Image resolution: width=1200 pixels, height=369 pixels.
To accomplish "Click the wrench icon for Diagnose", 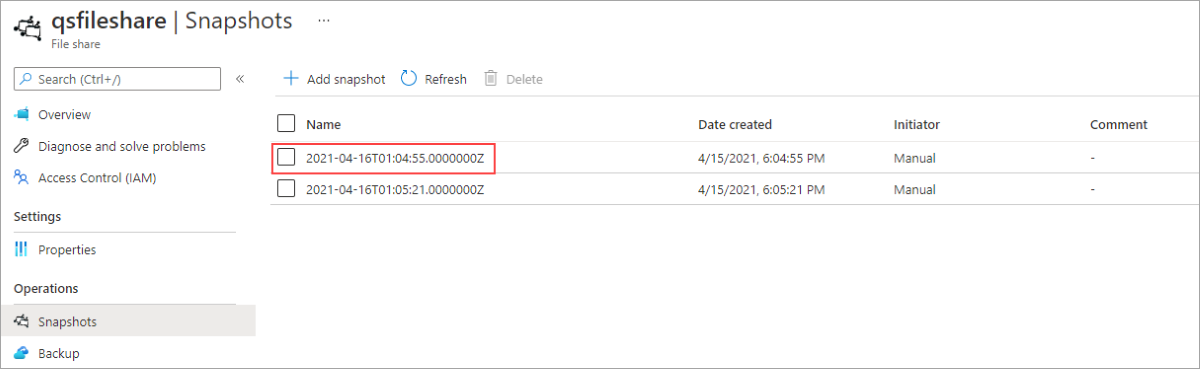I will pyautogui.click(x=22, y=146).
